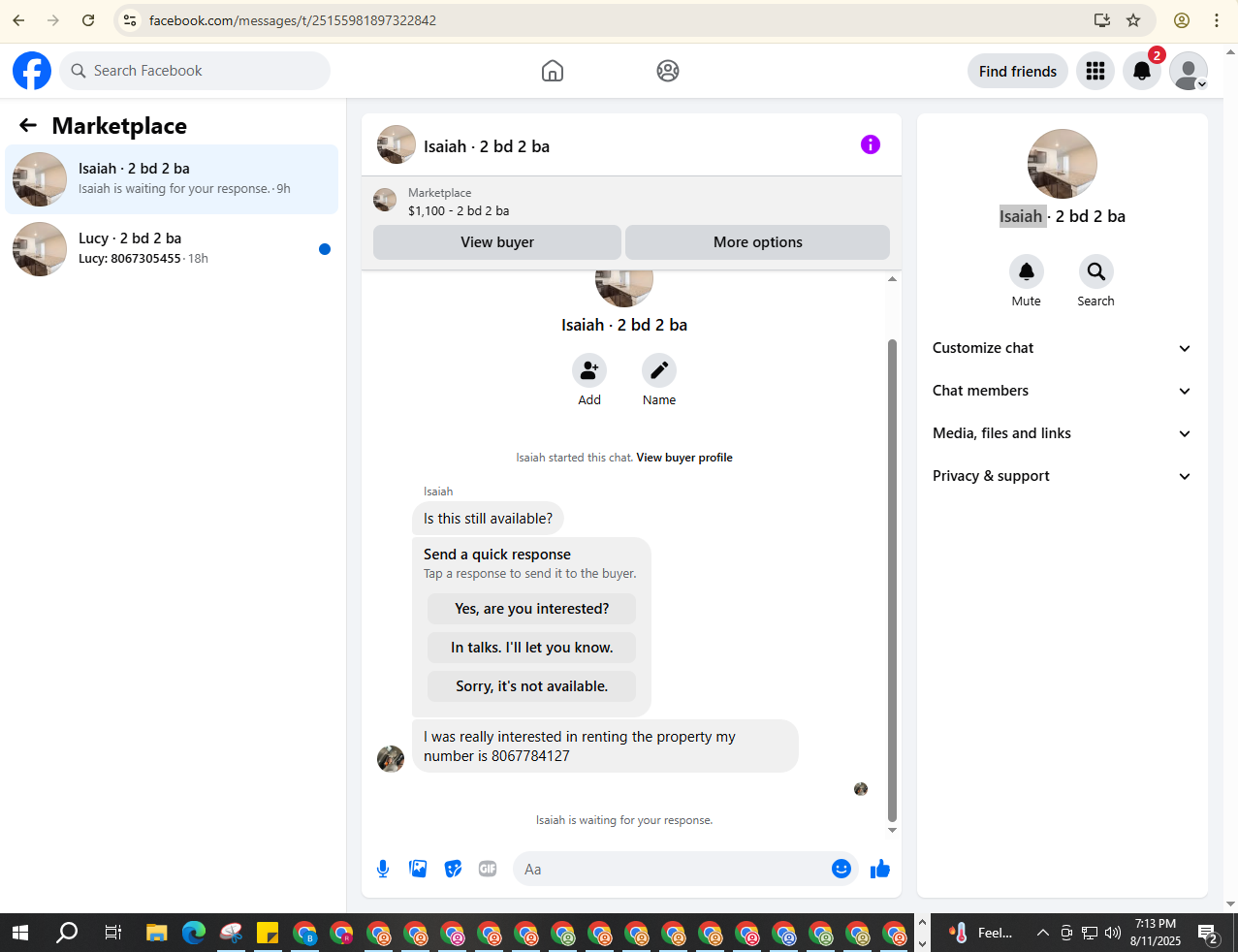Image resolution: width=1238 pixels, height=952 pixels.
Task: Open the emoji picker in message box
Action: coord(841,869)
